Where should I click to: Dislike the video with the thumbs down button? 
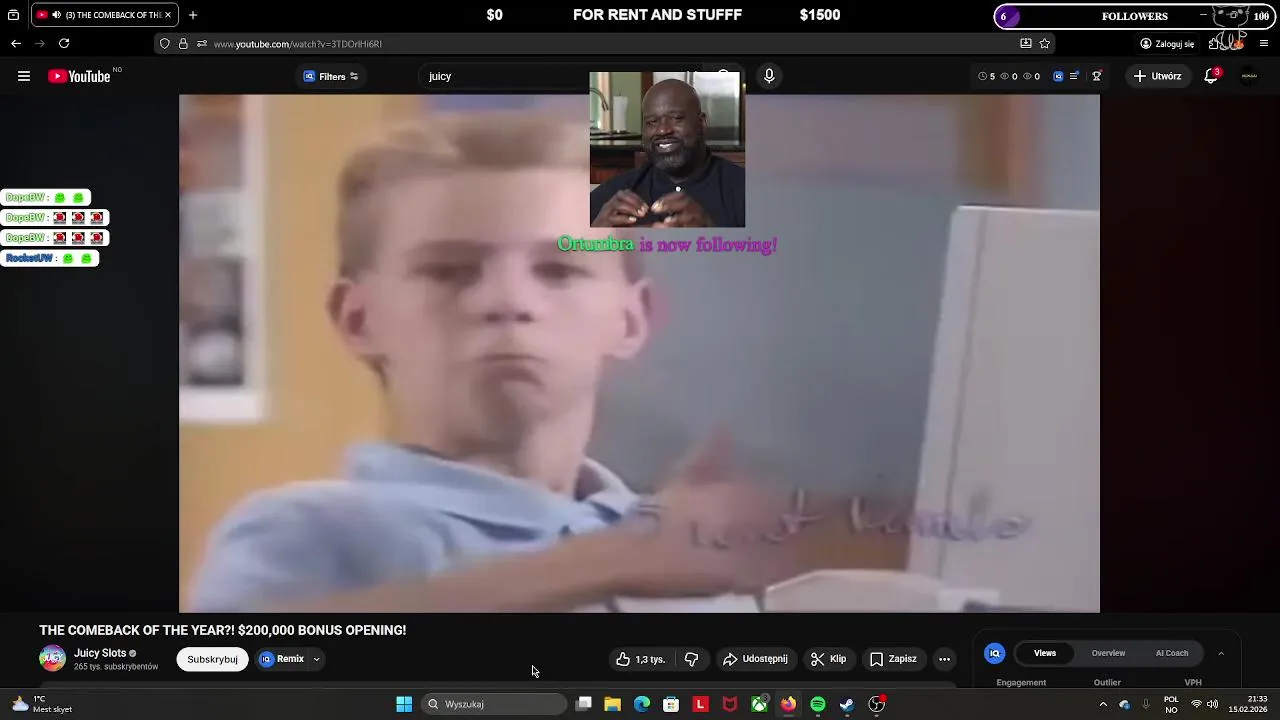[x=691, y=659]
